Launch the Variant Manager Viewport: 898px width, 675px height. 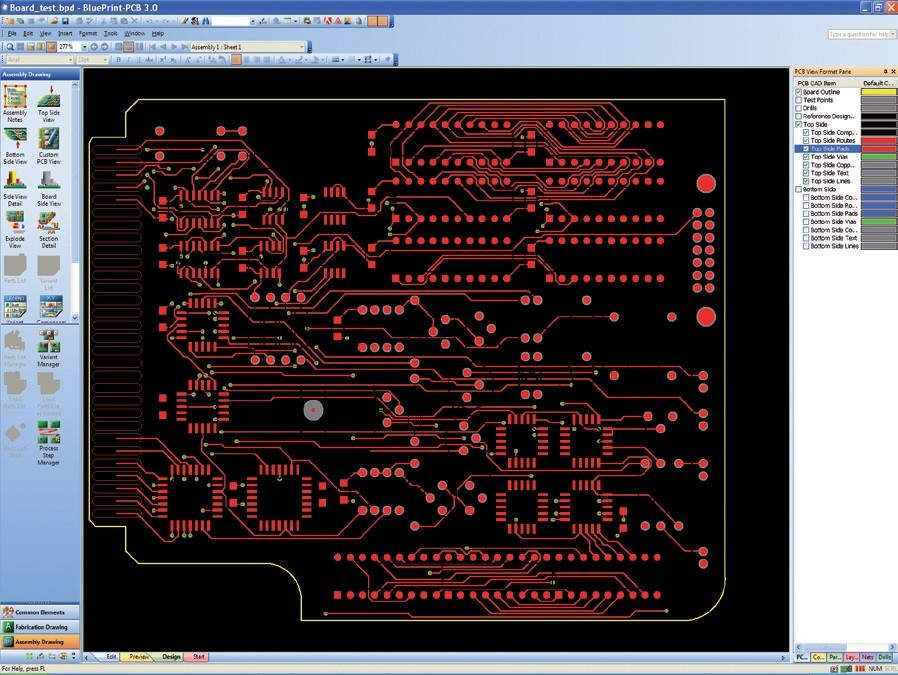pos(49,349)
